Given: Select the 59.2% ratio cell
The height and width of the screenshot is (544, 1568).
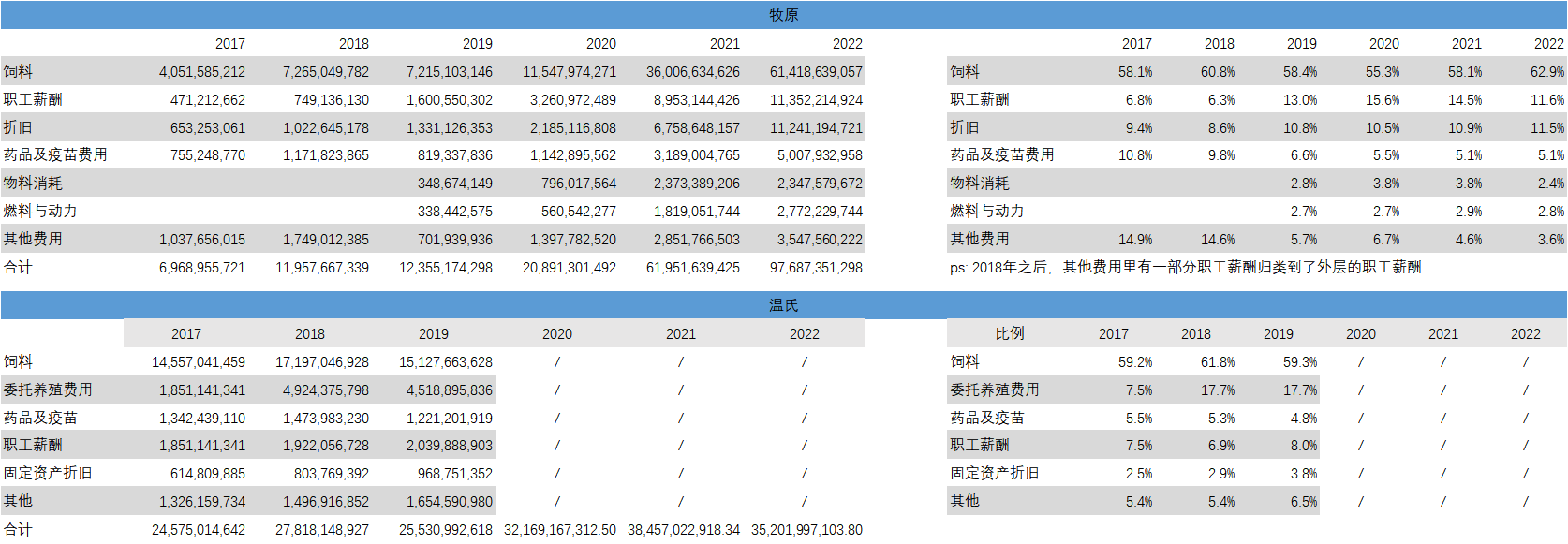Looking at the screenshot, I should (x=1135, y=362).
